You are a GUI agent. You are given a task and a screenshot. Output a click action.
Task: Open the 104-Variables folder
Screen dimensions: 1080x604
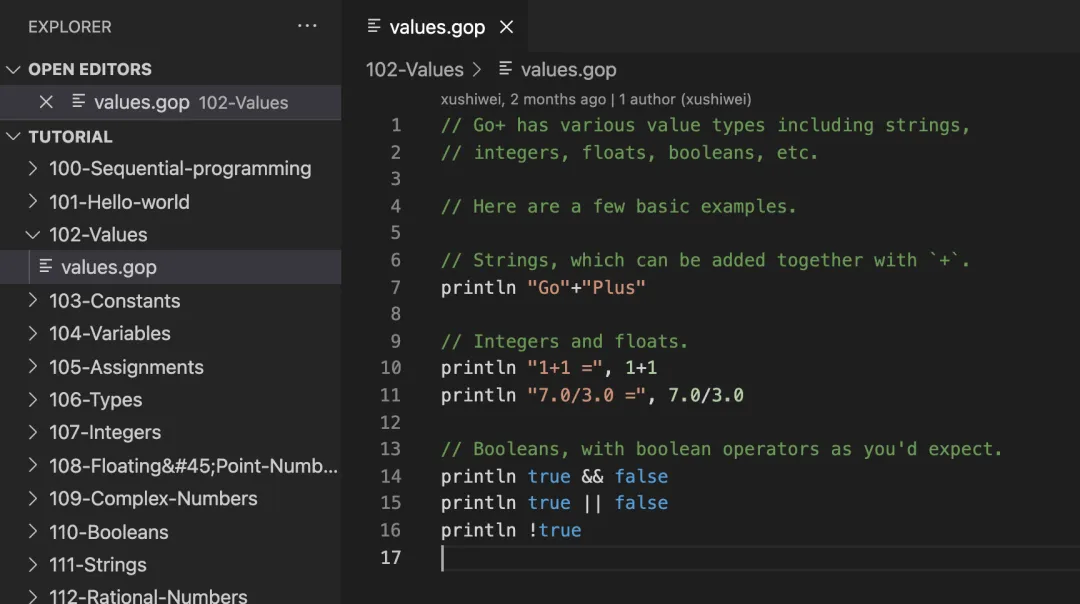point(110,334)
